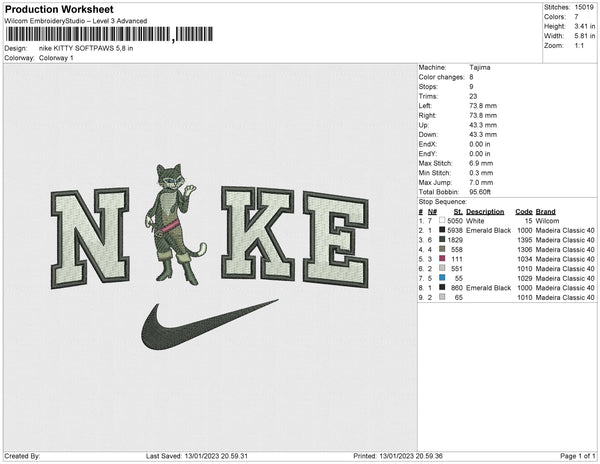Pick the olive swatch beside stitch count 558

pos(442,249)
